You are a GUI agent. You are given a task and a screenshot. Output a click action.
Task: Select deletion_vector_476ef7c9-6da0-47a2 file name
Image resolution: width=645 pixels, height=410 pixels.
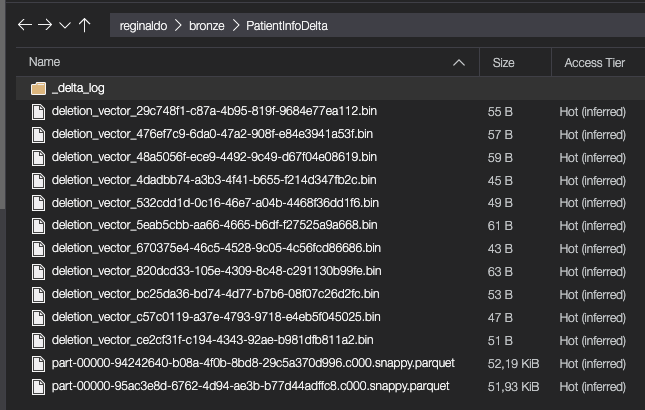point(212,134)
